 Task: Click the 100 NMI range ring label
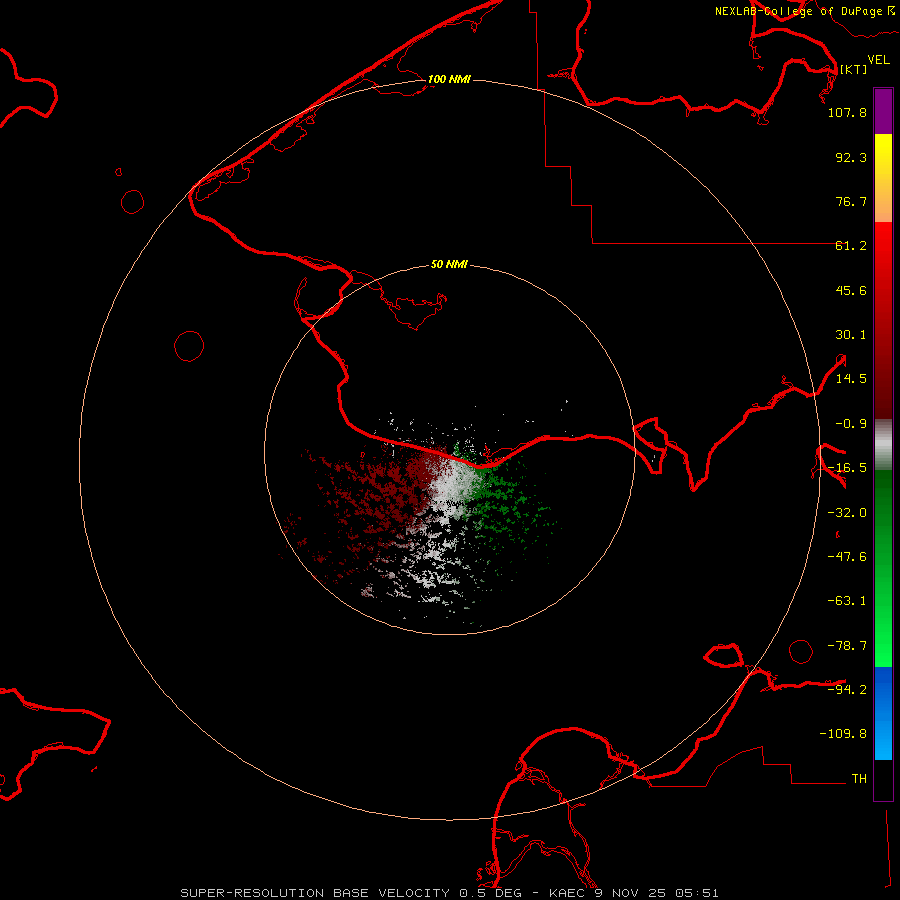click(x=449, y=79)
